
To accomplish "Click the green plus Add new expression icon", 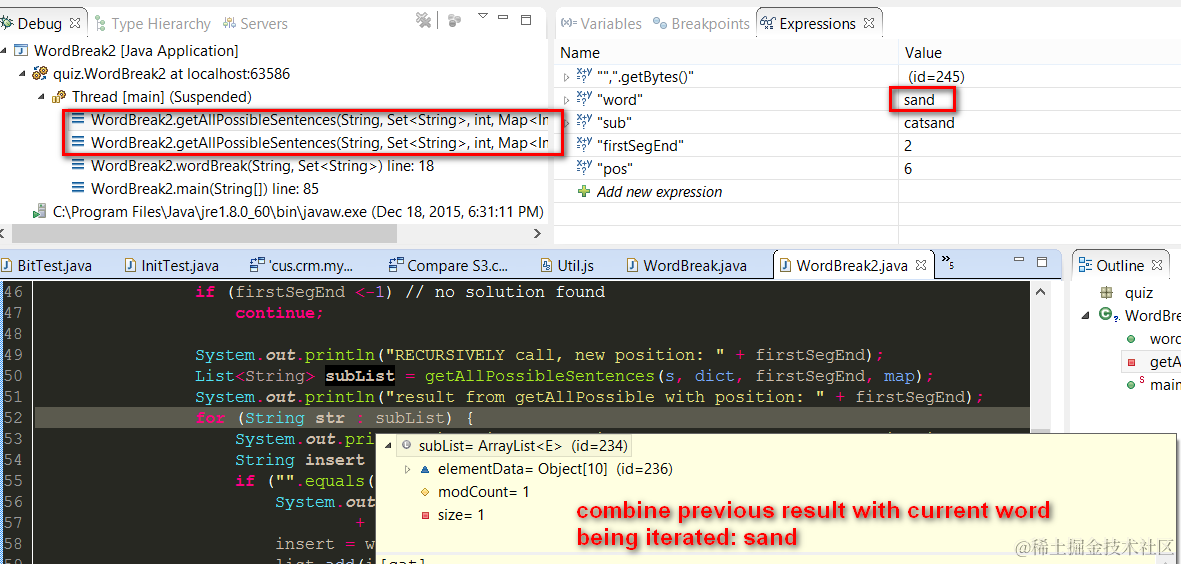I will click(x=584, y=192).
